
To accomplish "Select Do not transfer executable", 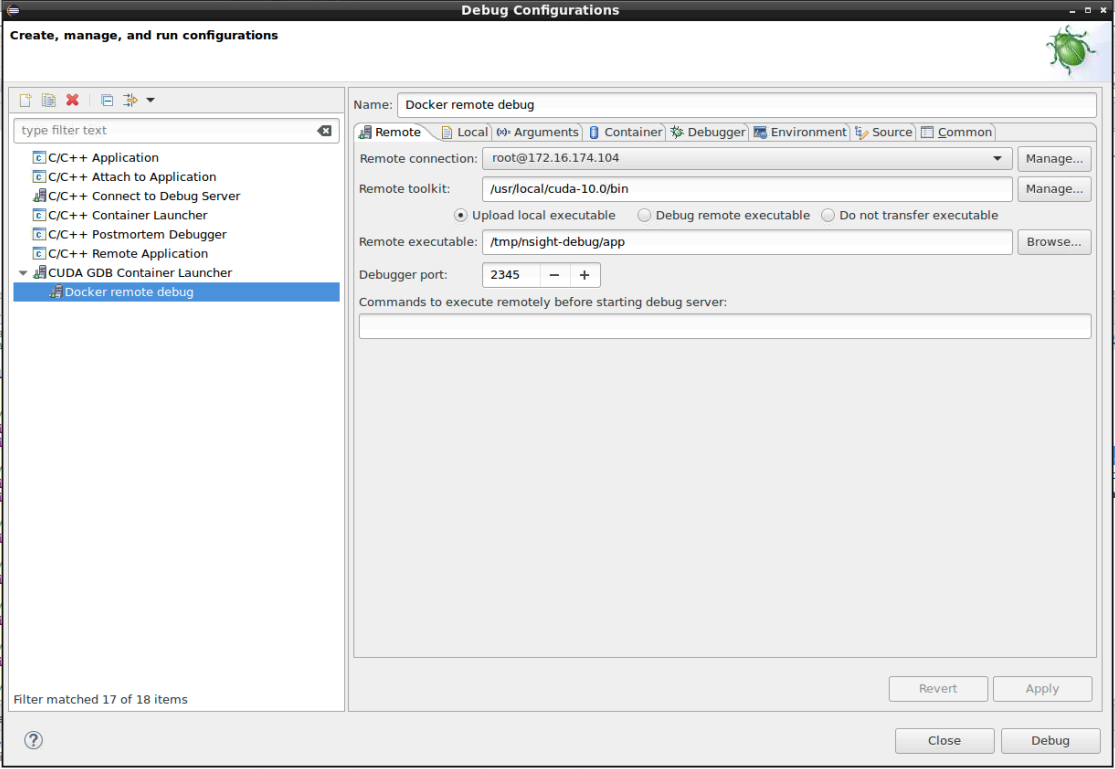I will pos(828,215).
